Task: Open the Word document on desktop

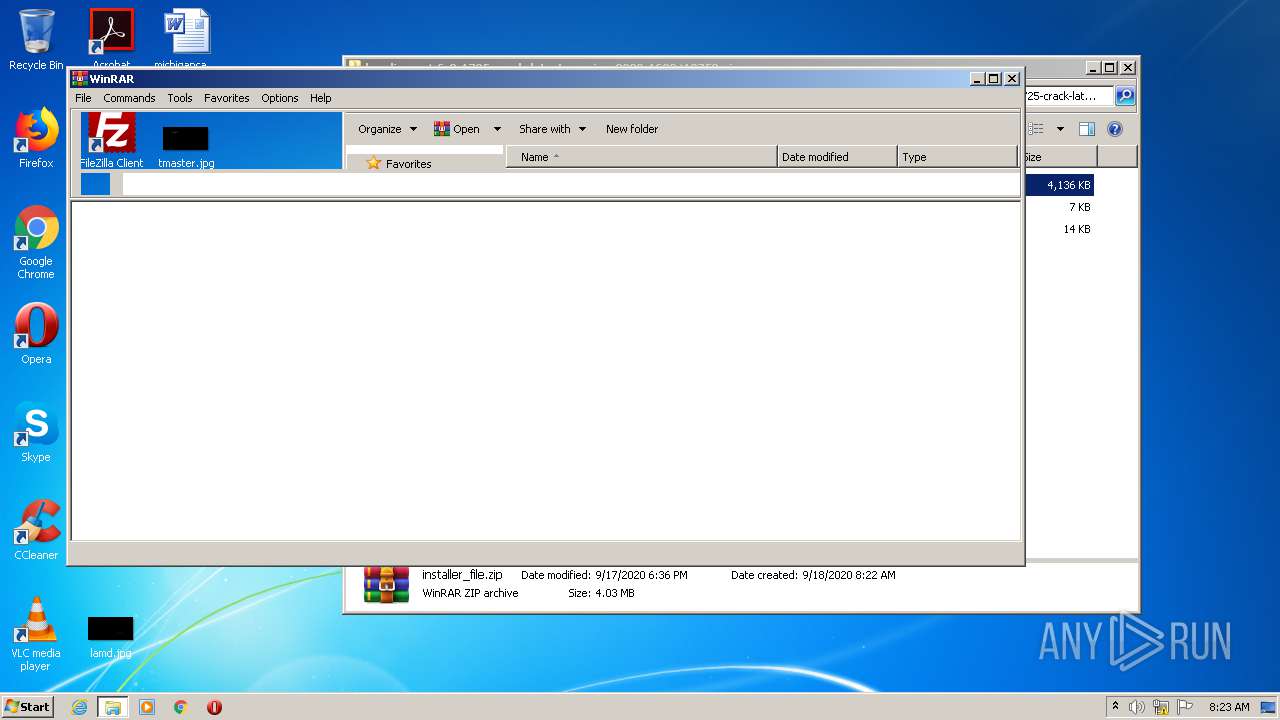Action: 187,38
